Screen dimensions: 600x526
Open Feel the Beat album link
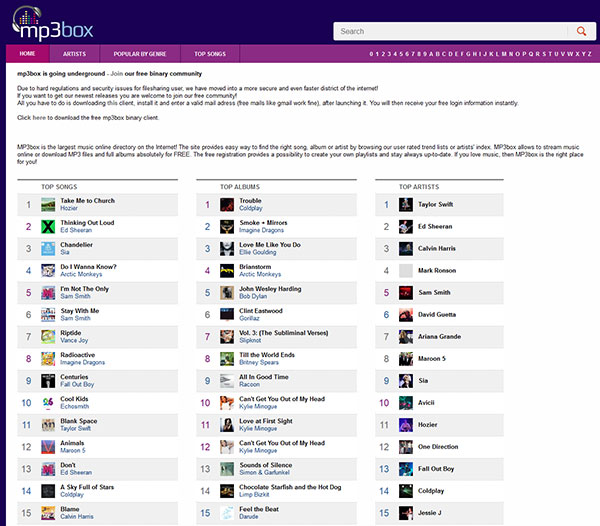click(x=259, y=510)
